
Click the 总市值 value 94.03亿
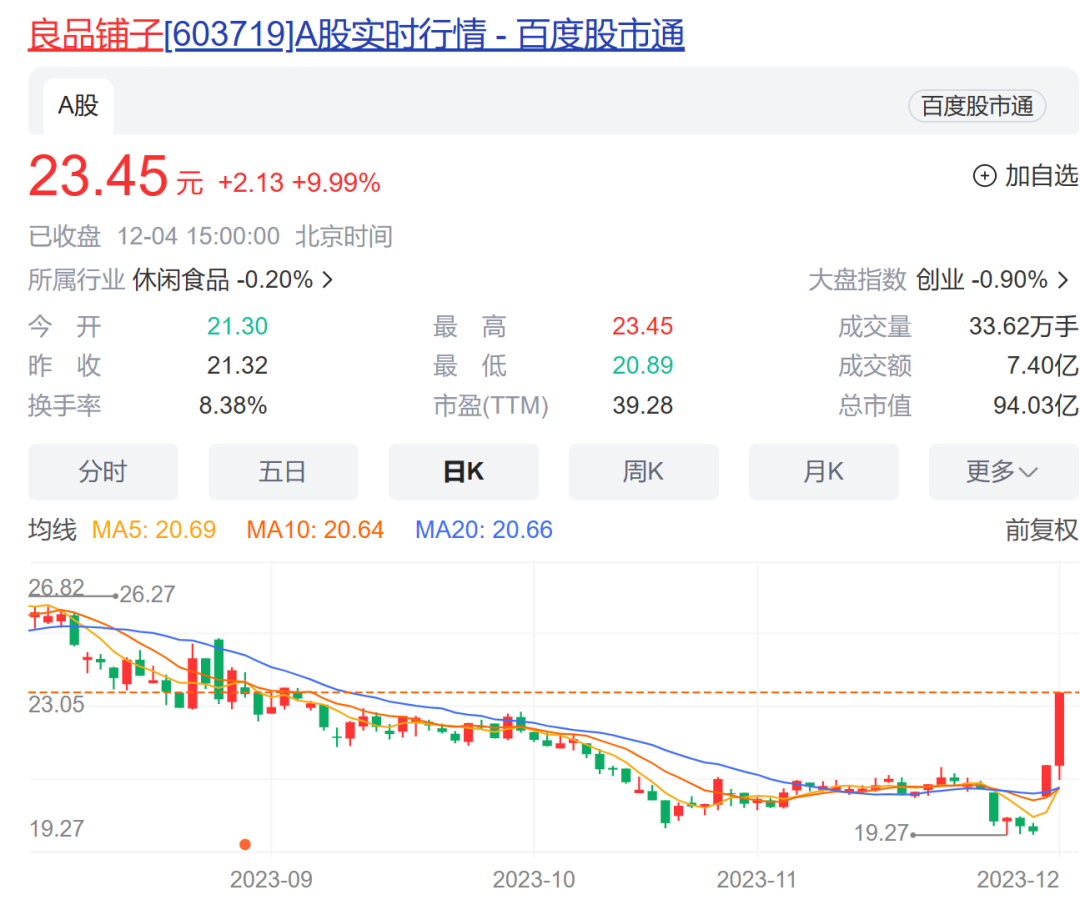tap(1035, 405)
